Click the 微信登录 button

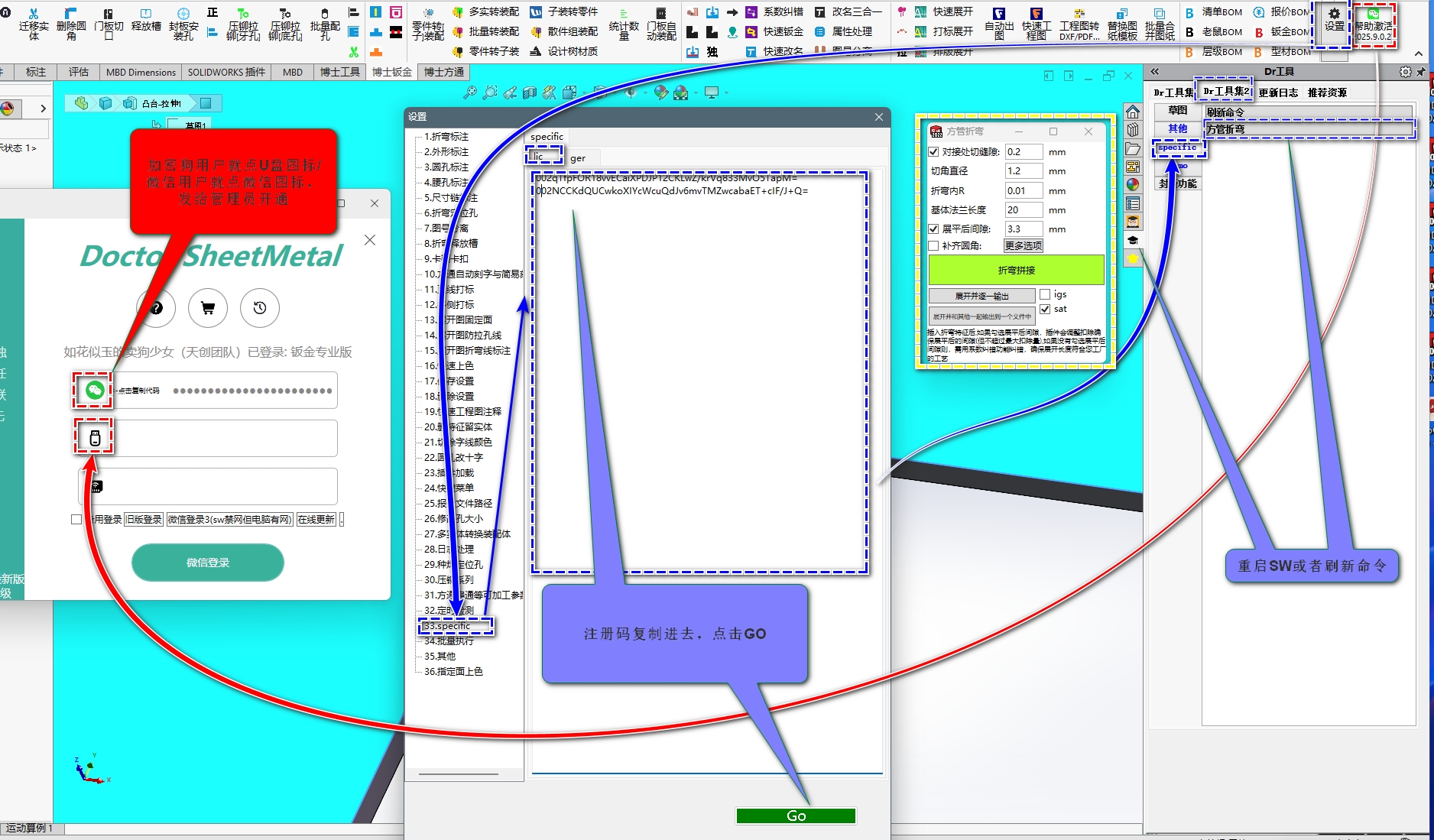click(x=208, y=563)
